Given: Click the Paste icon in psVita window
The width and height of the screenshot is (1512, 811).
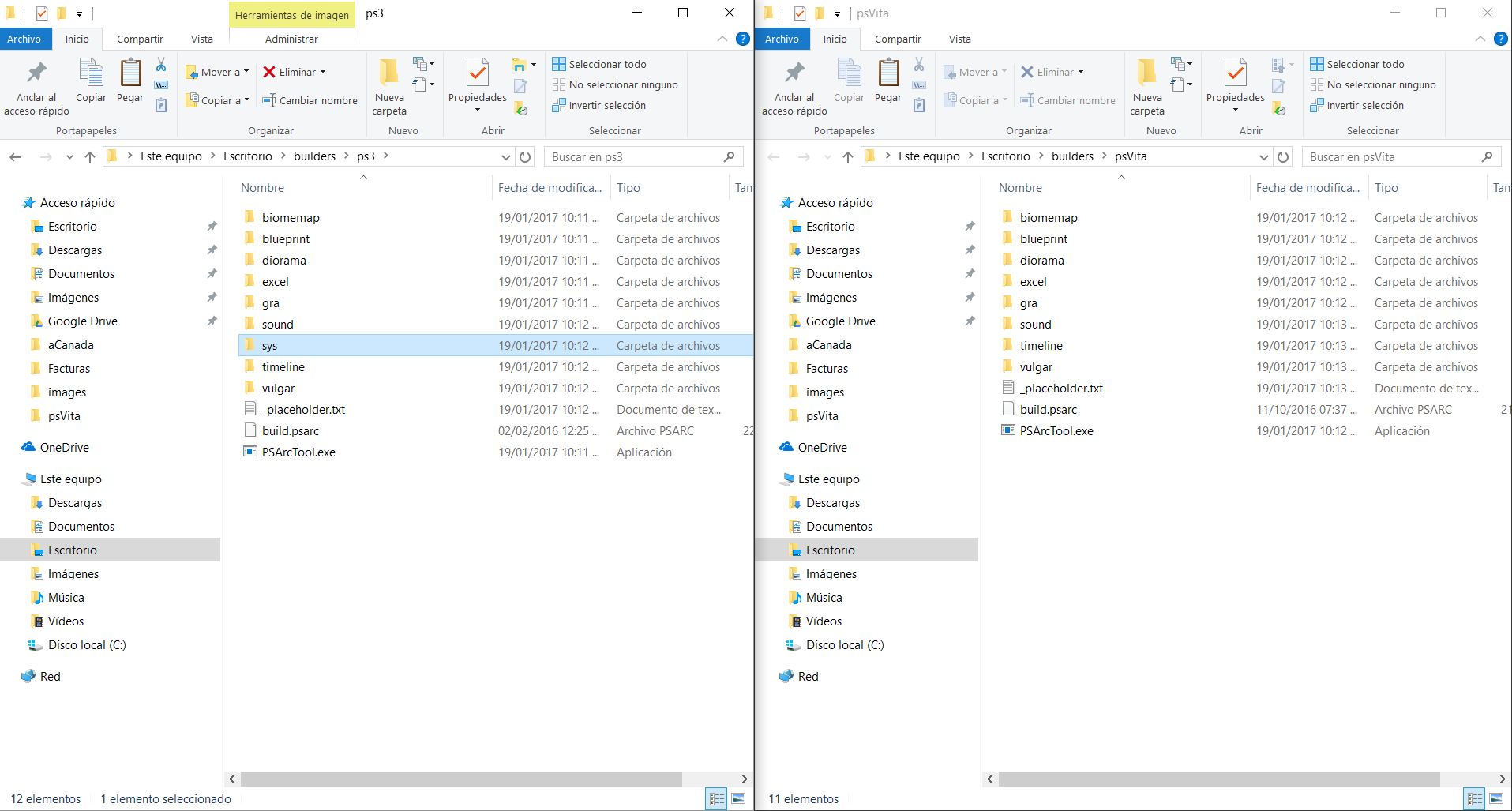Looking at the screenshot, I should tap(888, 81).
